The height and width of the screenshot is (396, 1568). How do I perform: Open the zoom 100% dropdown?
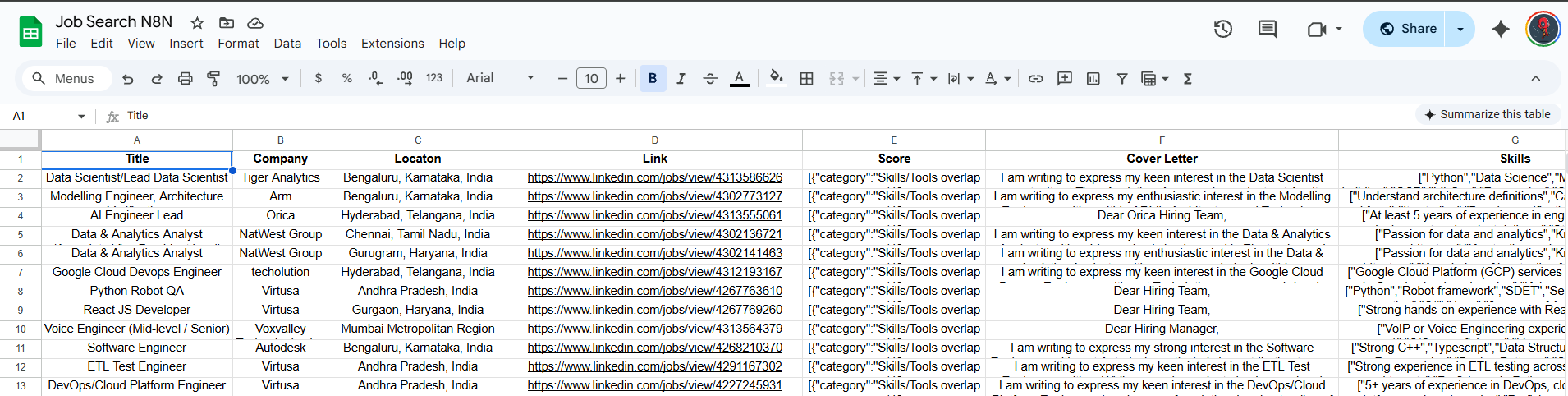pos(263,79)
